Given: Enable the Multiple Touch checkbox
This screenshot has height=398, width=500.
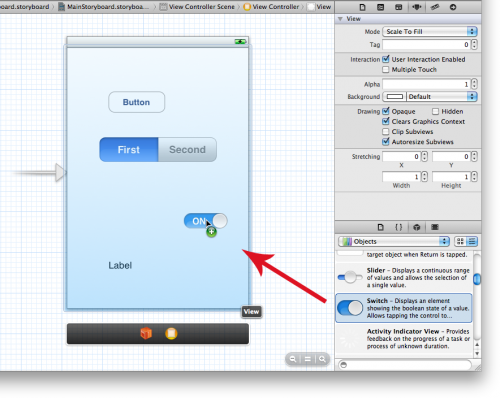Looking at the screenshot, I should [386, 69].
